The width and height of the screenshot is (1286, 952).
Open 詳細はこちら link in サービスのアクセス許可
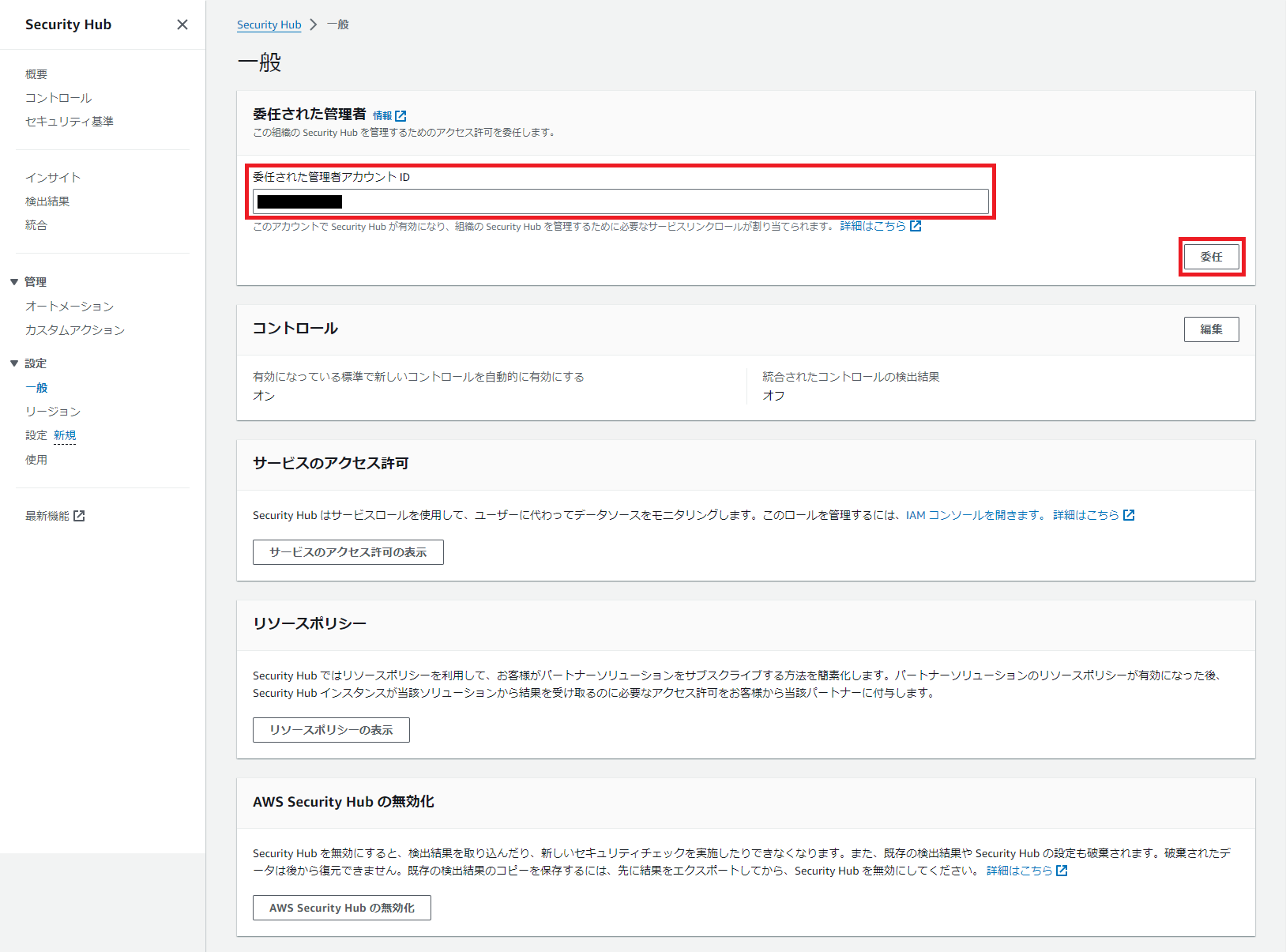click(x=1086, y=515)
